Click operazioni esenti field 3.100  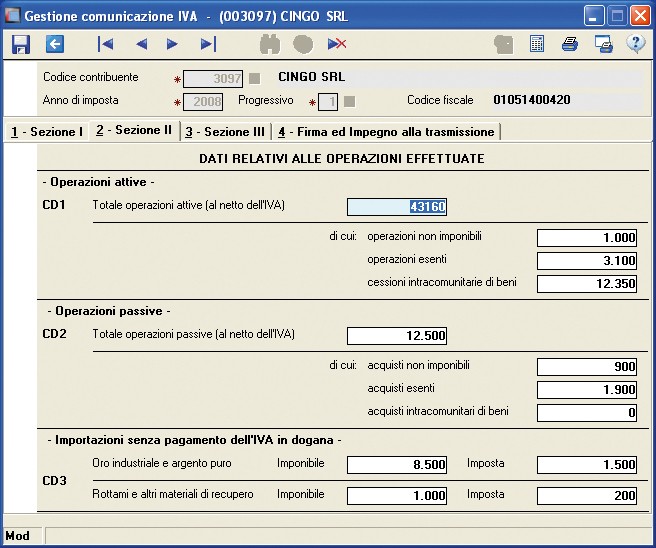(x=587, y=261)
